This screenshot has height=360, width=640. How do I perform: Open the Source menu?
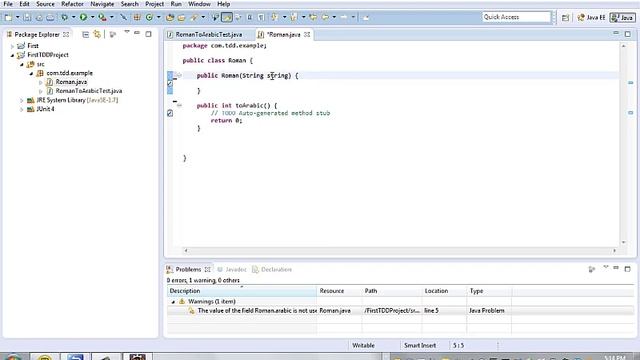point(45,4)
